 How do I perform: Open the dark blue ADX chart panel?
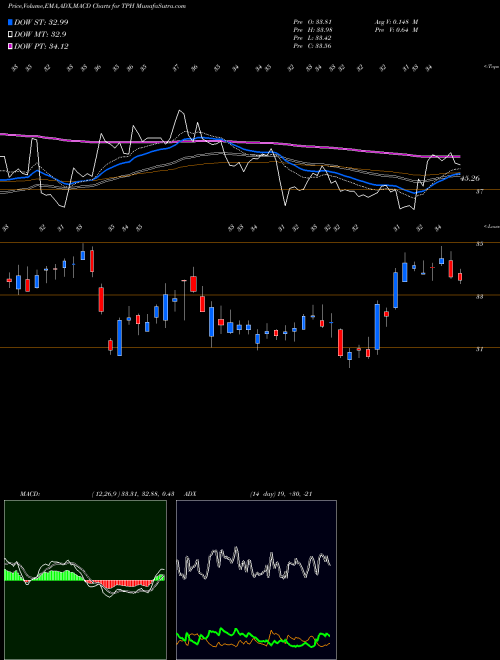pyautogui.click(x=256, y=580)
